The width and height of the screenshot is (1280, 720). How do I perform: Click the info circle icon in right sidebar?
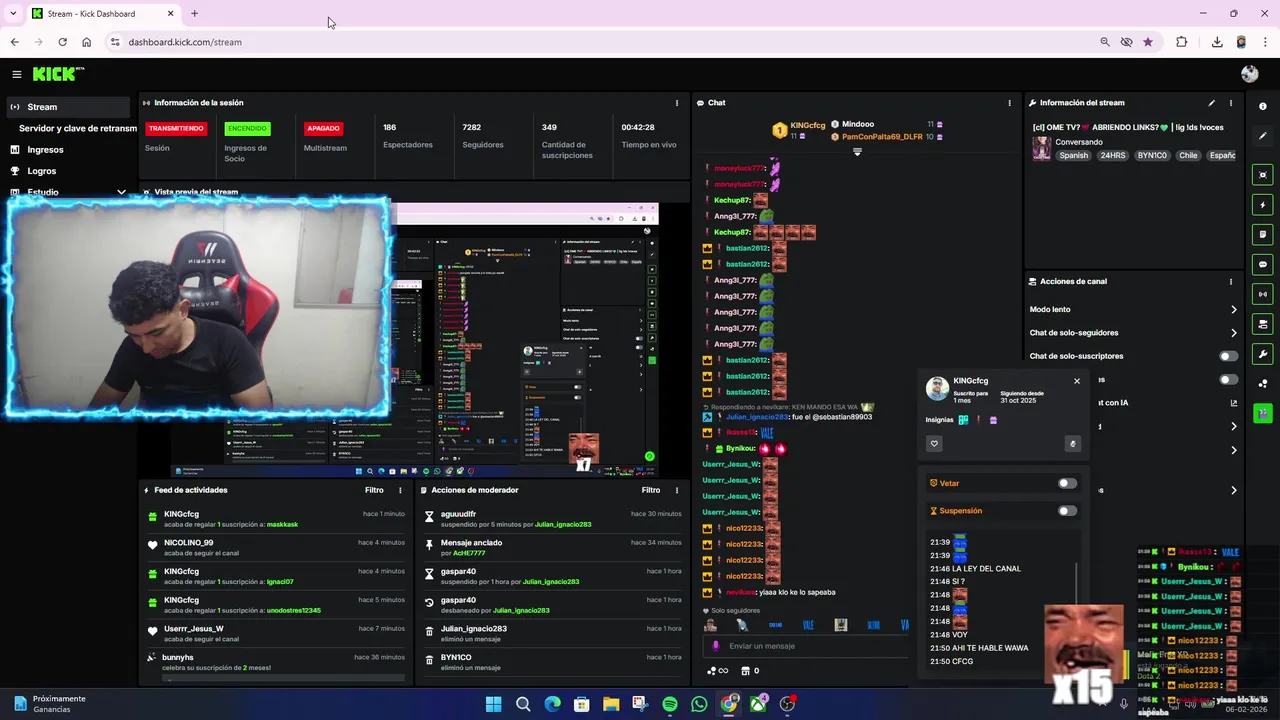(1263, 106)
